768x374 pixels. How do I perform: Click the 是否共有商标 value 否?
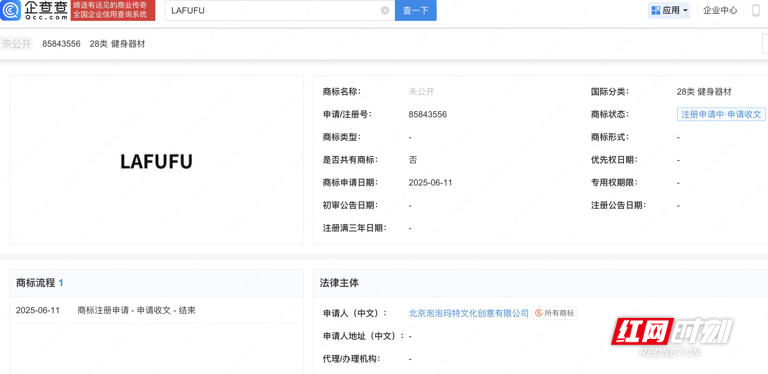[x=413, y=160]
